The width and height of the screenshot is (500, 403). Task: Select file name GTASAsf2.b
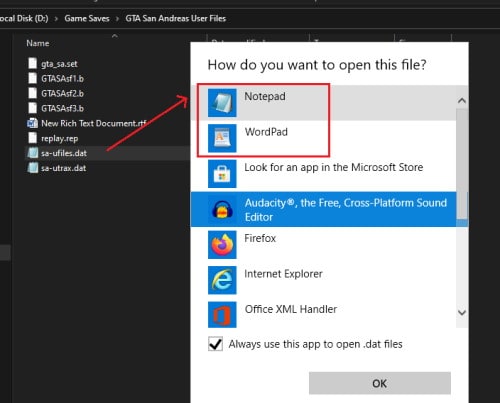click(62, 93)
